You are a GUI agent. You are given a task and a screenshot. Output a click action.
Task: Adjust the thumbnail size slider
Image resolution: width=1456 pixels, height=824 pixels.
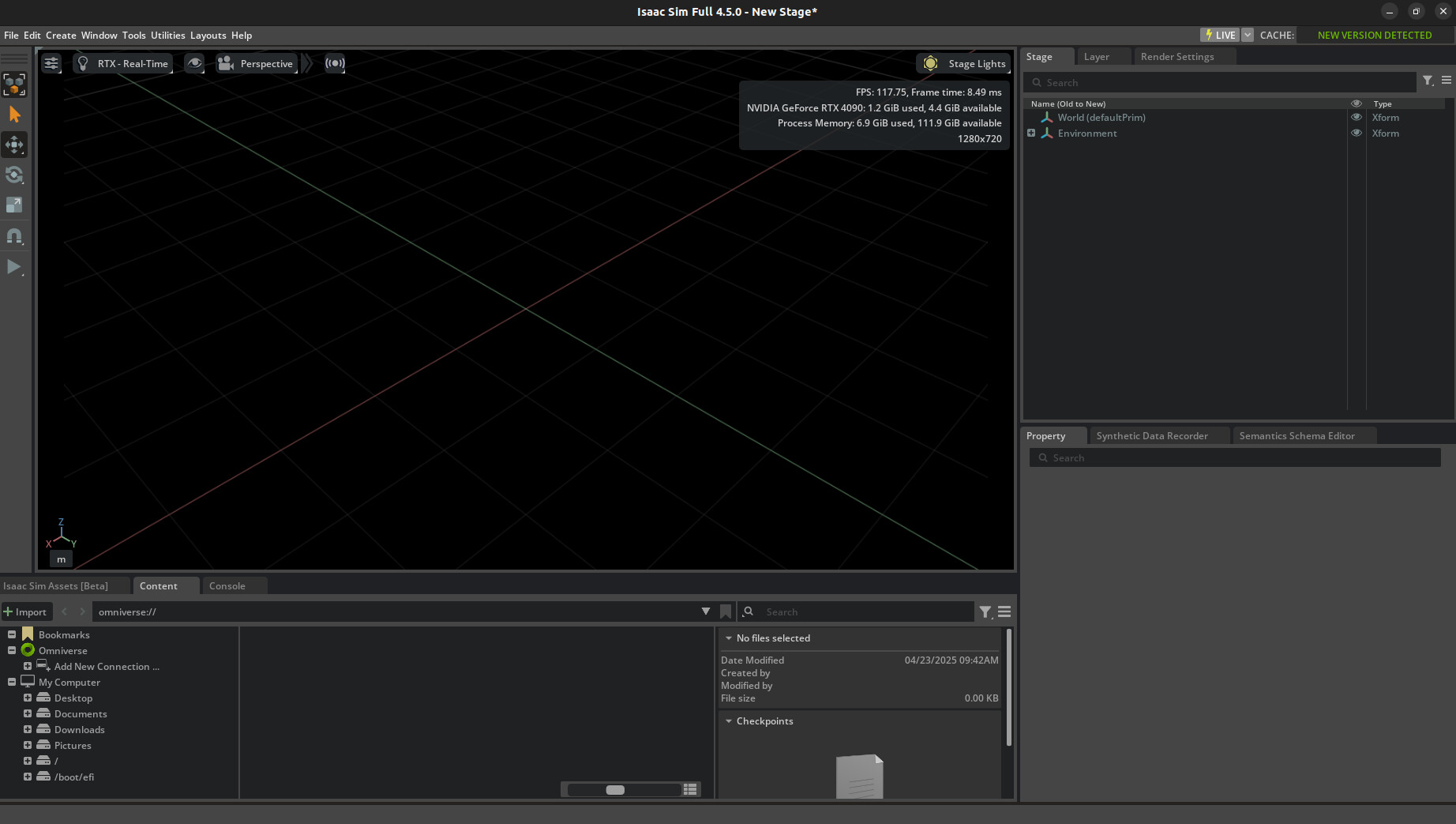tap(615, 790)
